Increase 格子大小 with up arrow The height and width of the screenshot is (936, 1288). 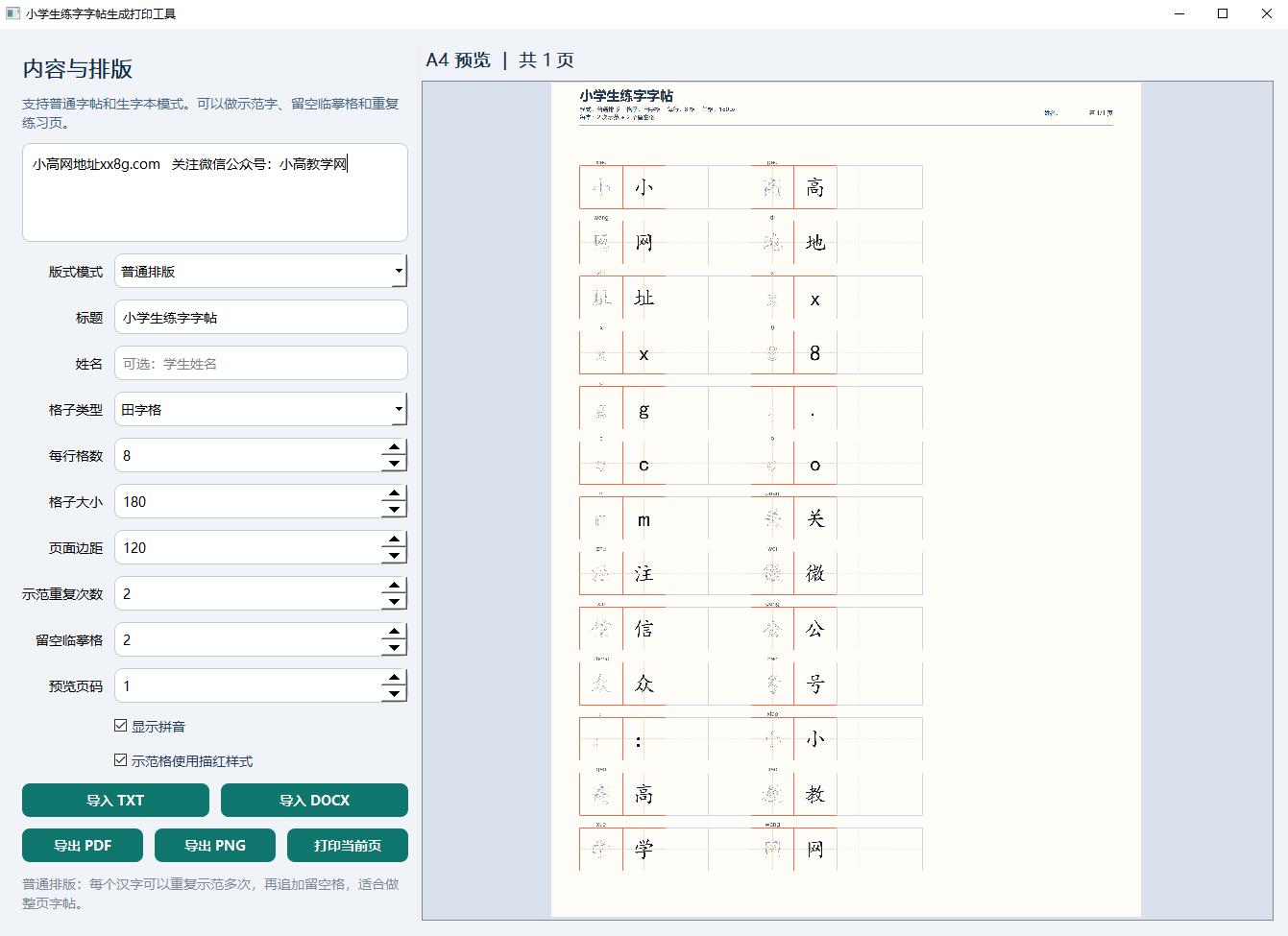point(394,493)
